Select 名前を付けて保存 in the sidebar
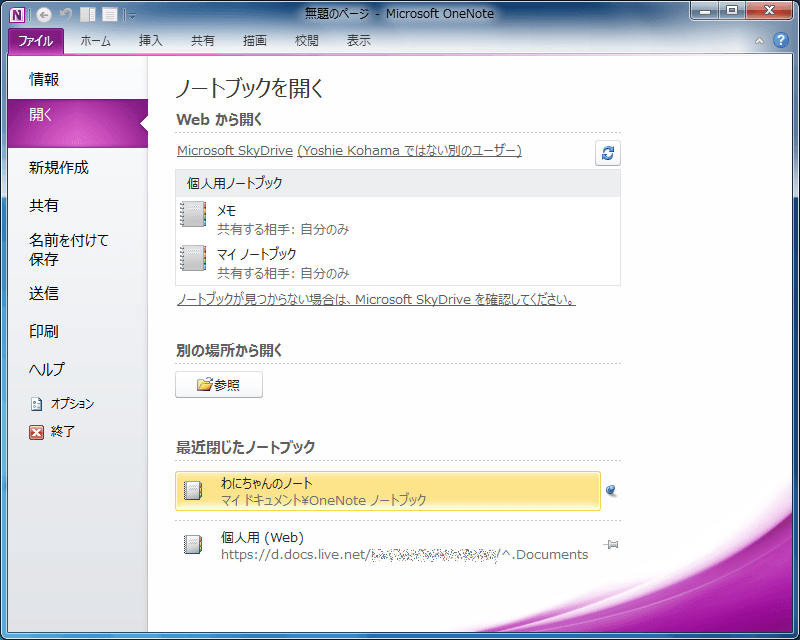The image size is (800, 640). tap(78, 250)
